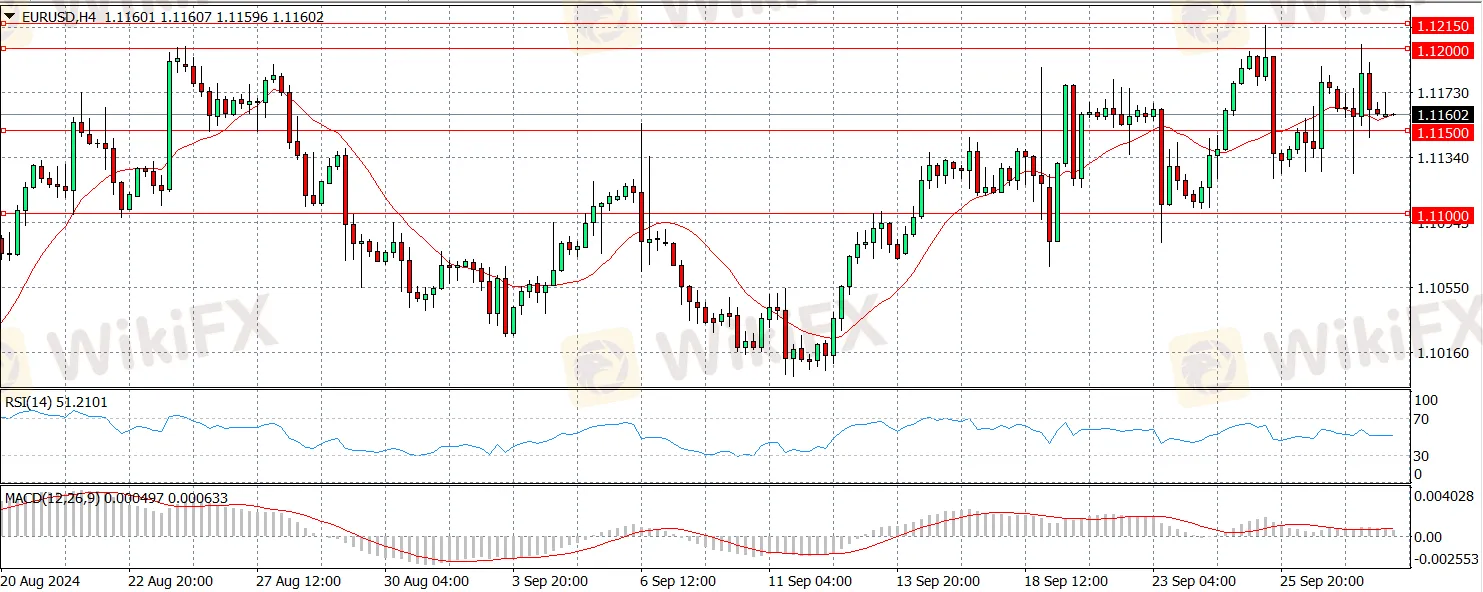Select the left handle of the 1.11000 line
The width and height of the screenshot is (1483, 592).
pyautogui.click(x=3, y=212)
